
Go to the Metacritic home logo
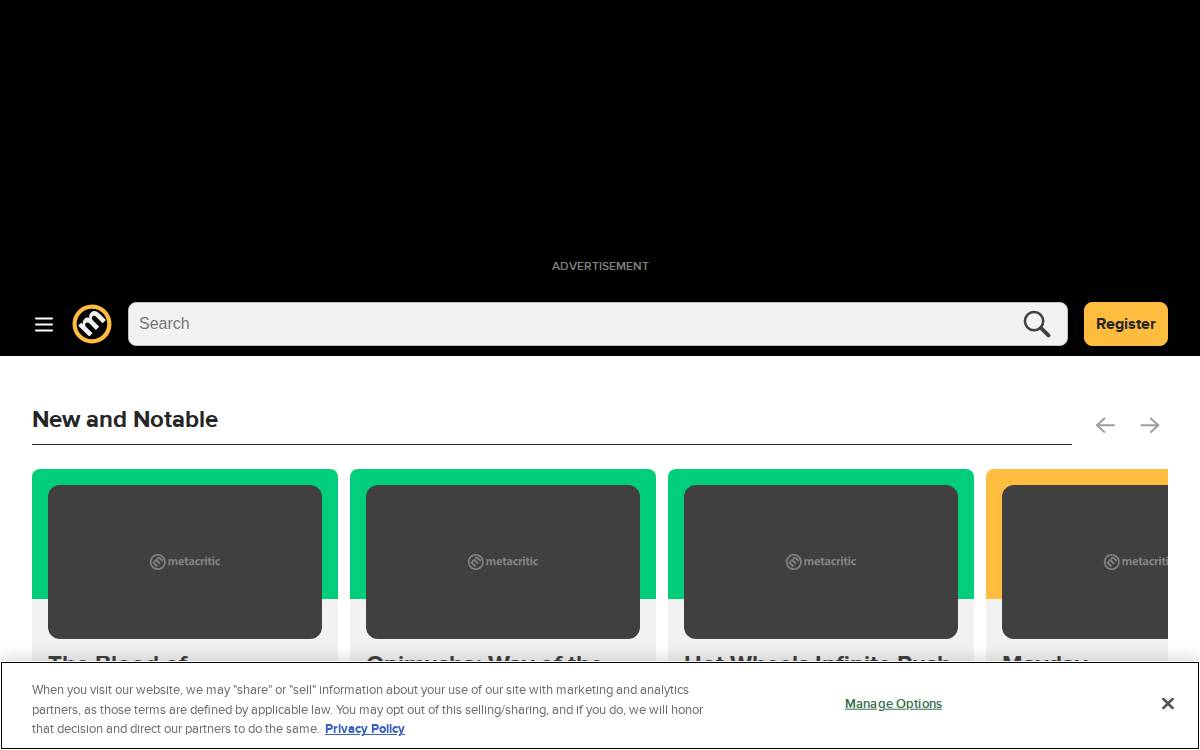92,324
